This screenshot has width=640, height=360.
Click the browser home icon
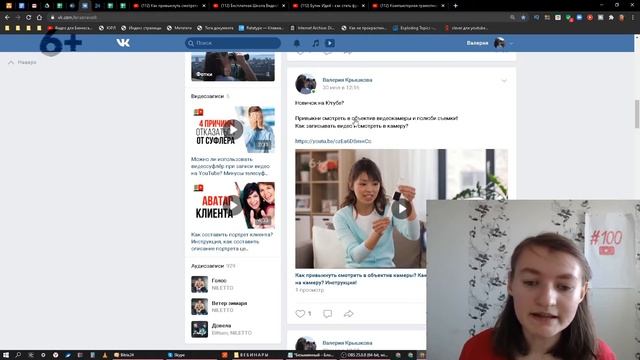39,18
